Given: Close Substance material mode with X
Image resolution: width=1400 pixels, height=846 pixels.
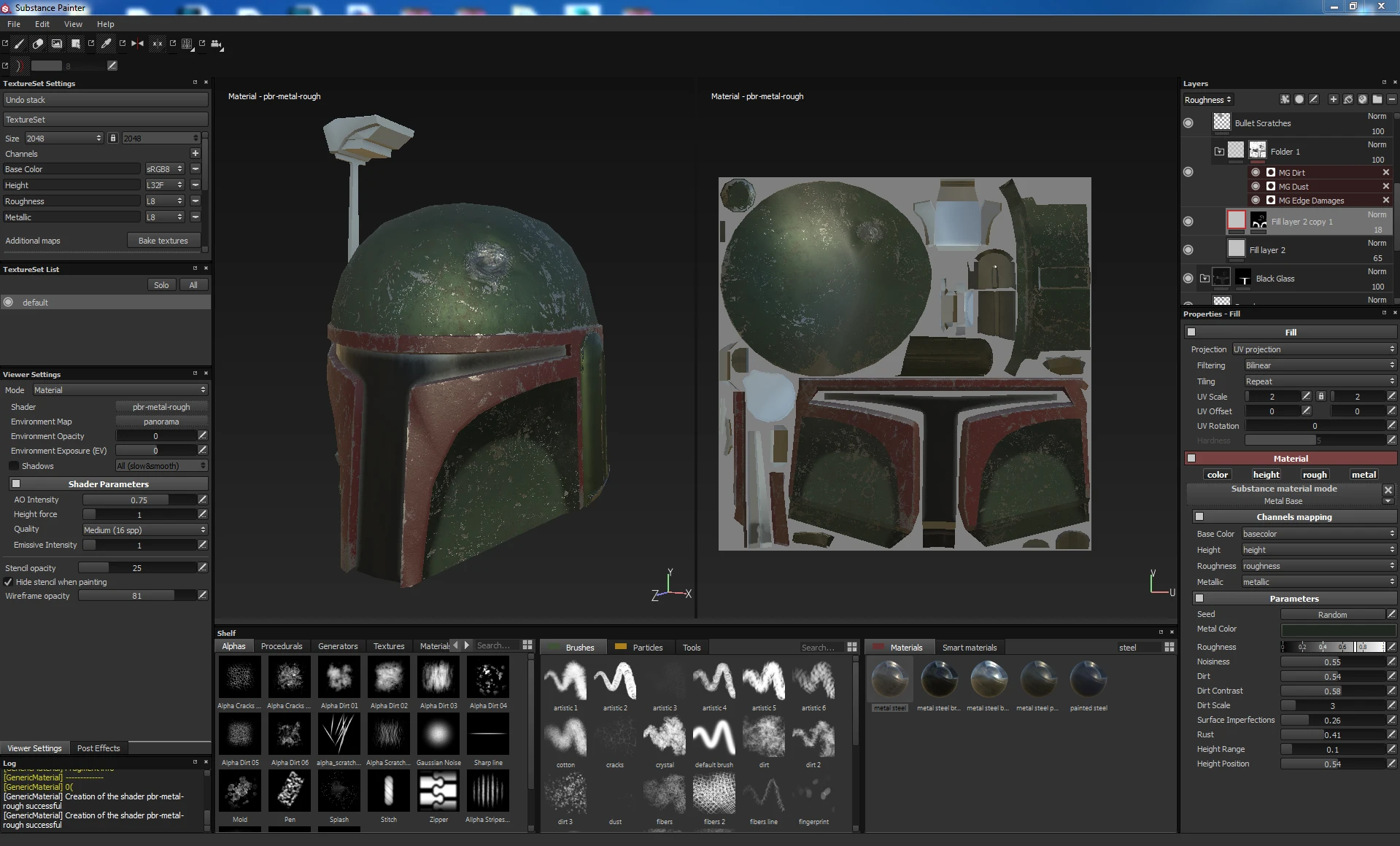Looking at the screenshot, I should [x=1388, y=489].
